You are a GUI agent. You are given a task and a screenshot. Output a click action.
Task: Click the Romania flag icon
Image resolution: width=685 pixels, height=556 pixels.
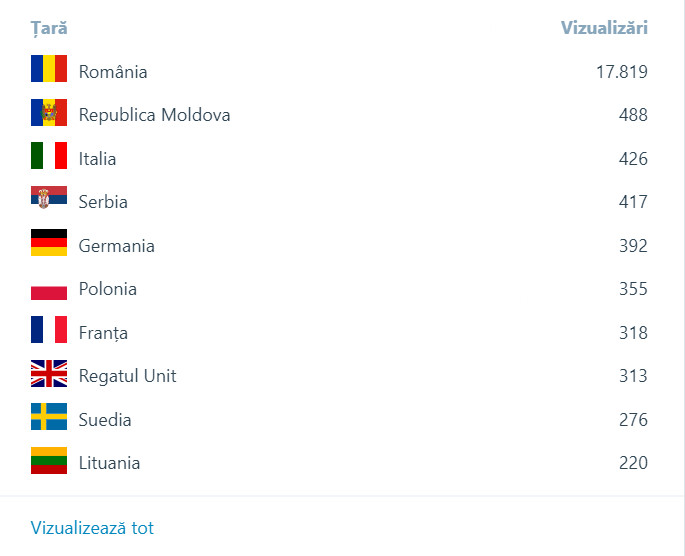49,71
